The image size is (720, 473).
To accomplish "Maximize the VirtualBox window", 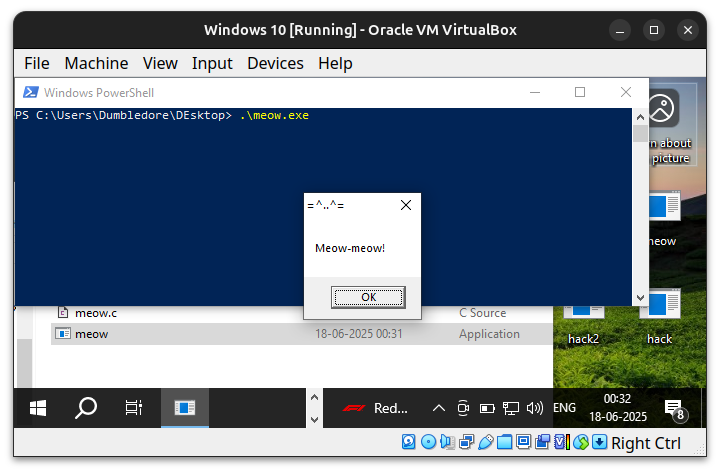I will [654, 30].
